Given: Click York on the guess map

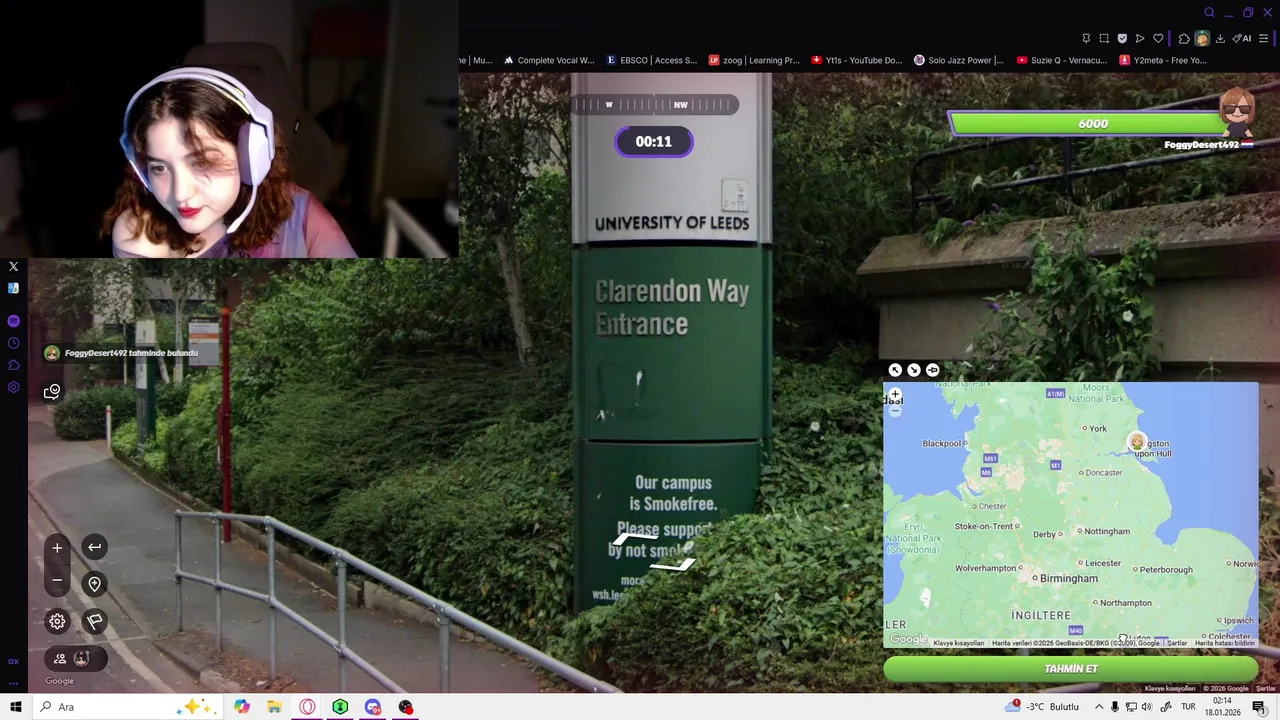Looking at the screenshot, I should pyautogui.click(x=1098, y=429).
